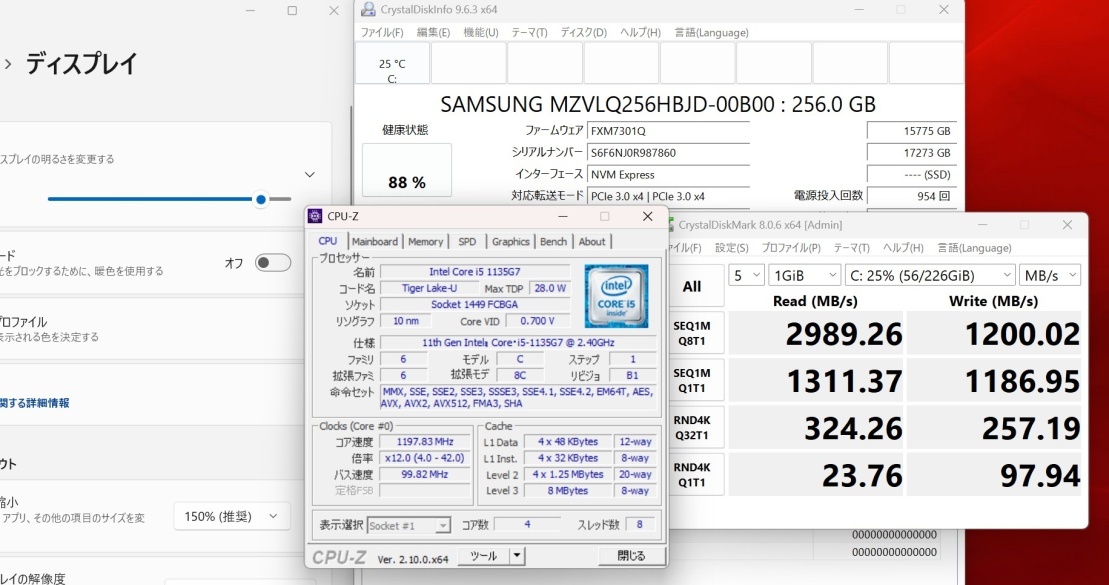Open 編集(E) menu in CrystalDiskInfo

pyautogui.click(x=434, y=33)
